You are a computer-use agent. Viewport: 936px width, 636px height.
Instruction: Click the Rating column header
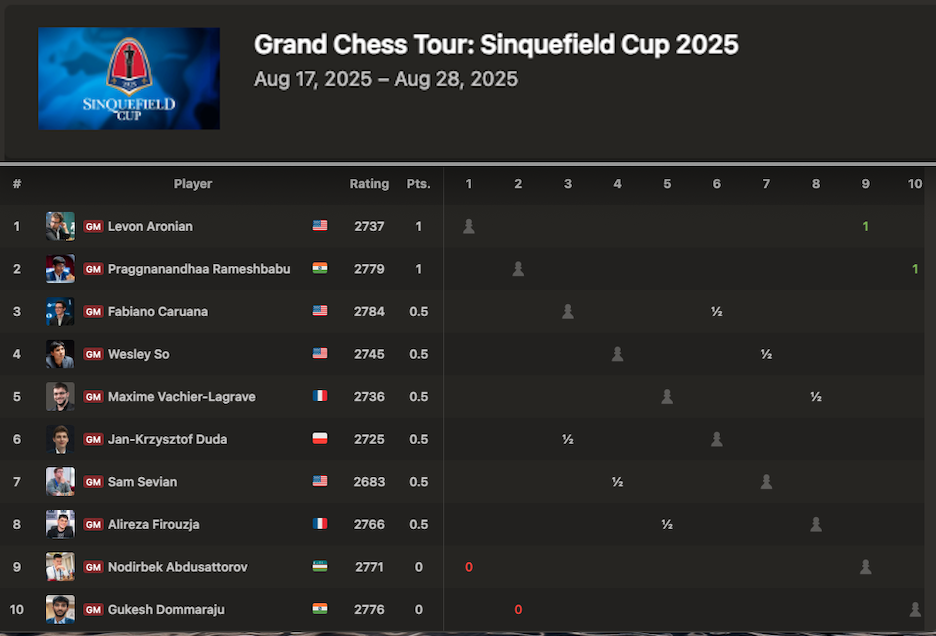(369, 184)
